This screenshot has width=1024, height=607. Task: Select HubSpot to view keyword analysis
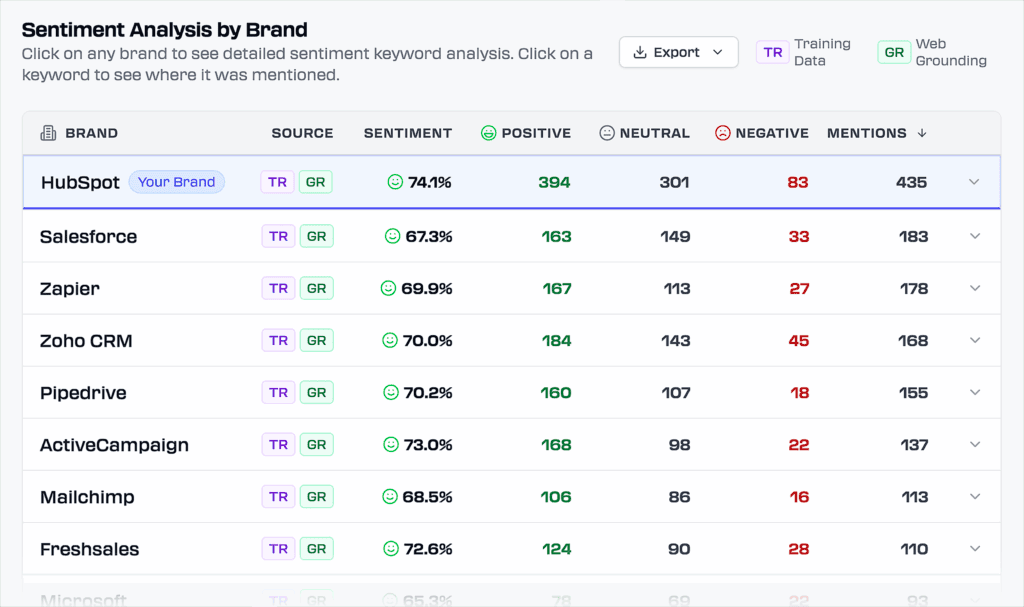point(80,182)
